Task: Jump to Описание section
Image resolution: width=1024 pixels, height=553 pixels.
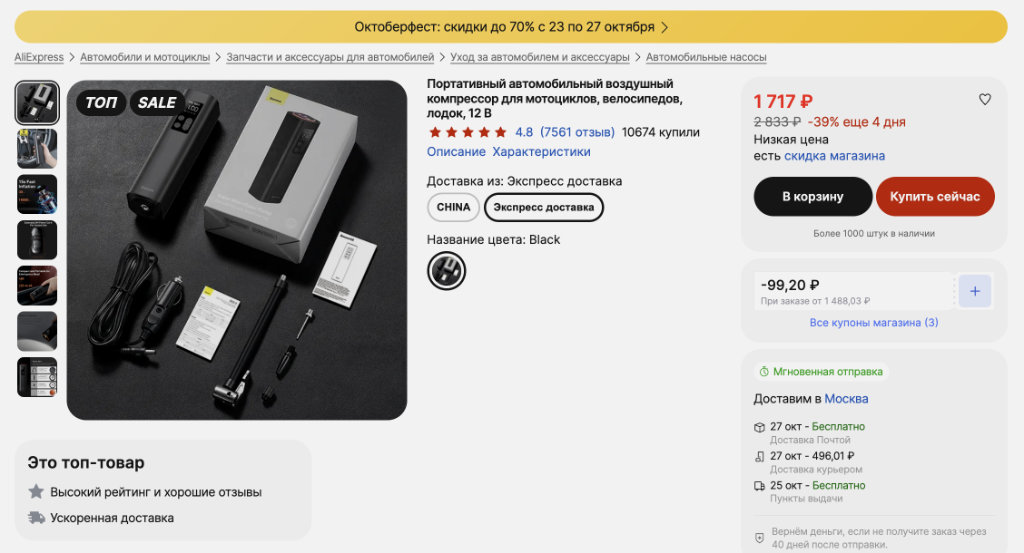Action: pos(456,151)
